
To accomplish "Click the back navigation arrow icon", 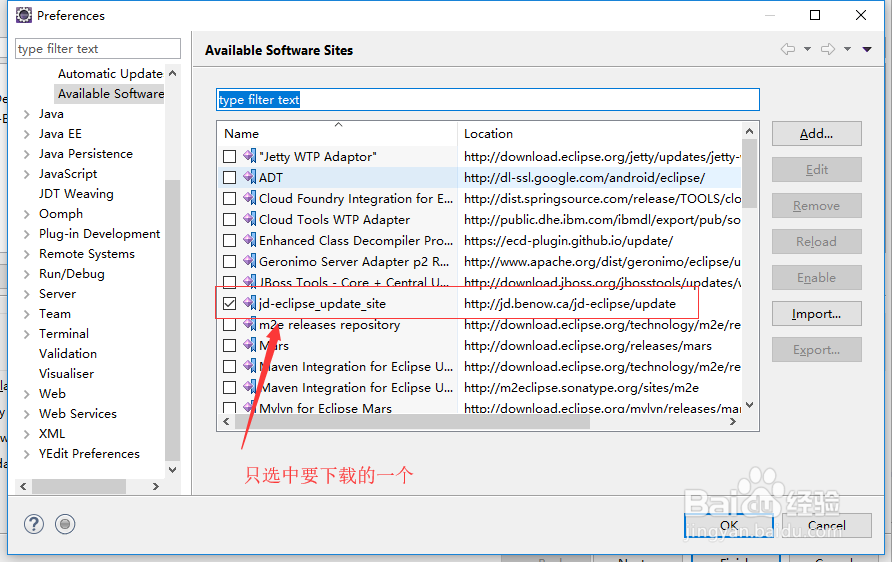I will coord(788,49).
